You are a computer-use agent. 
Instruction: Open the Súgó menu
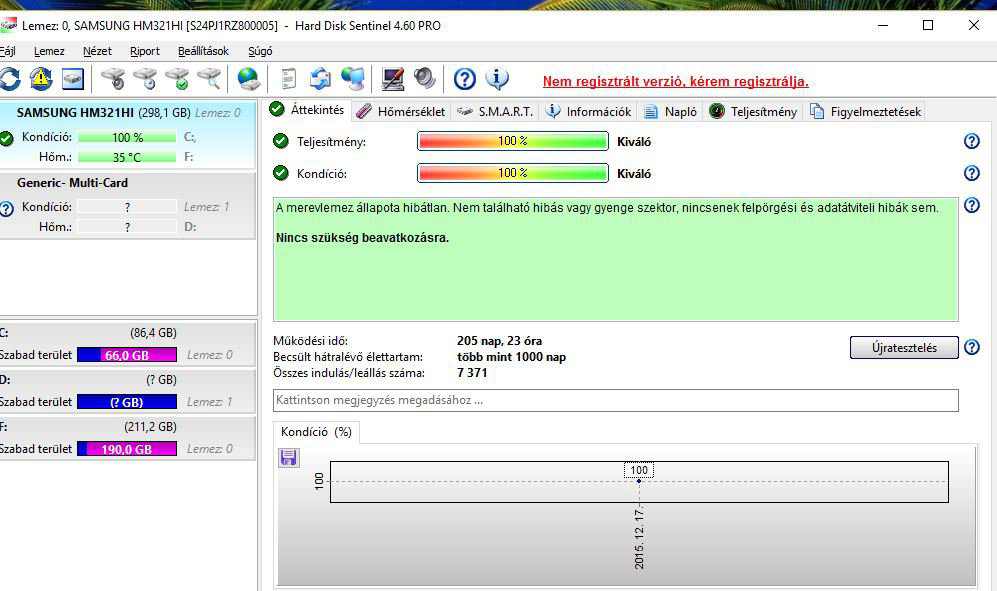click(x=260, y=51)
